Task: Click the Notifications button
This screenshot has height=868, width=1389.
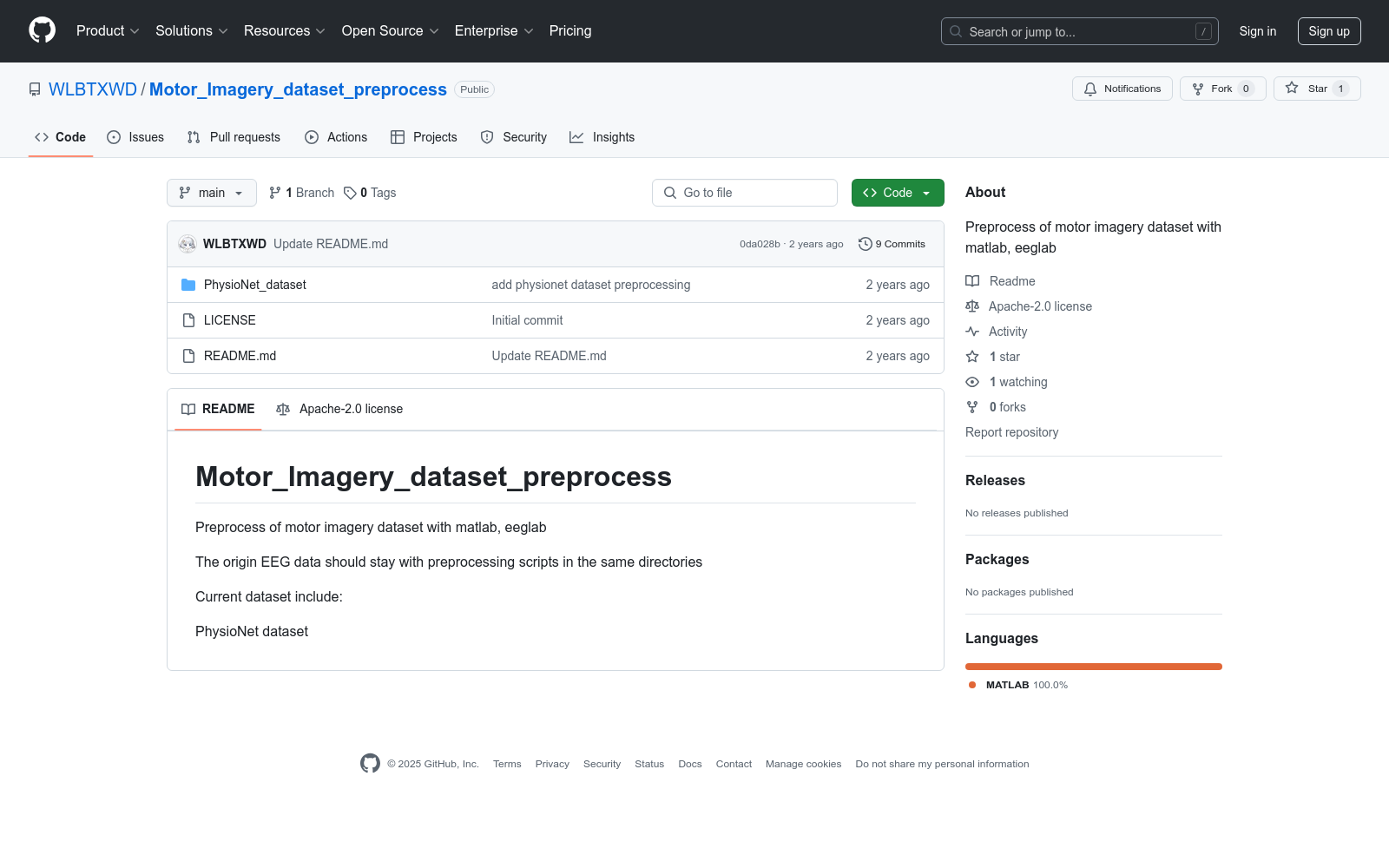Action: point(1122,89)
